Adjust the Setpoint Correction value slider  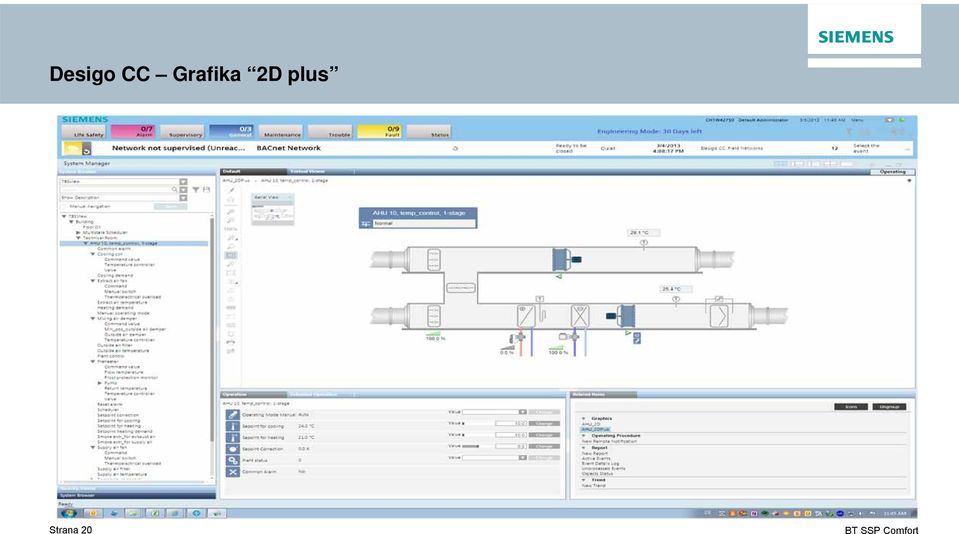(x=480, y=447)
